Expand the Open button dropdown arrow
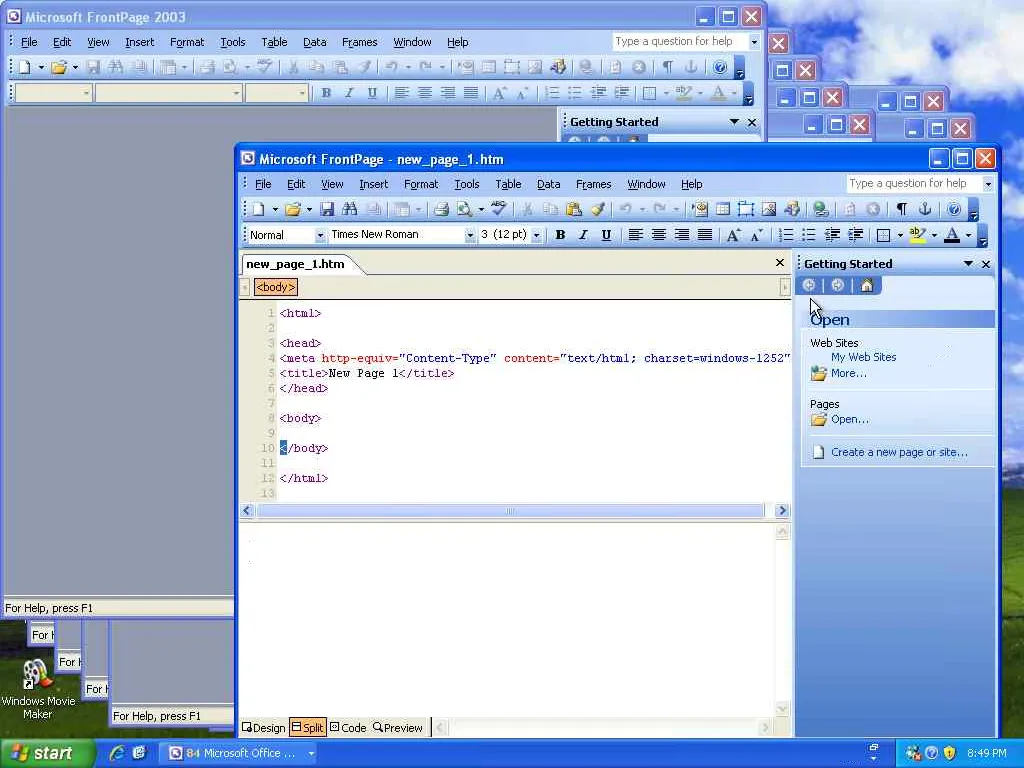 [309, 210]
